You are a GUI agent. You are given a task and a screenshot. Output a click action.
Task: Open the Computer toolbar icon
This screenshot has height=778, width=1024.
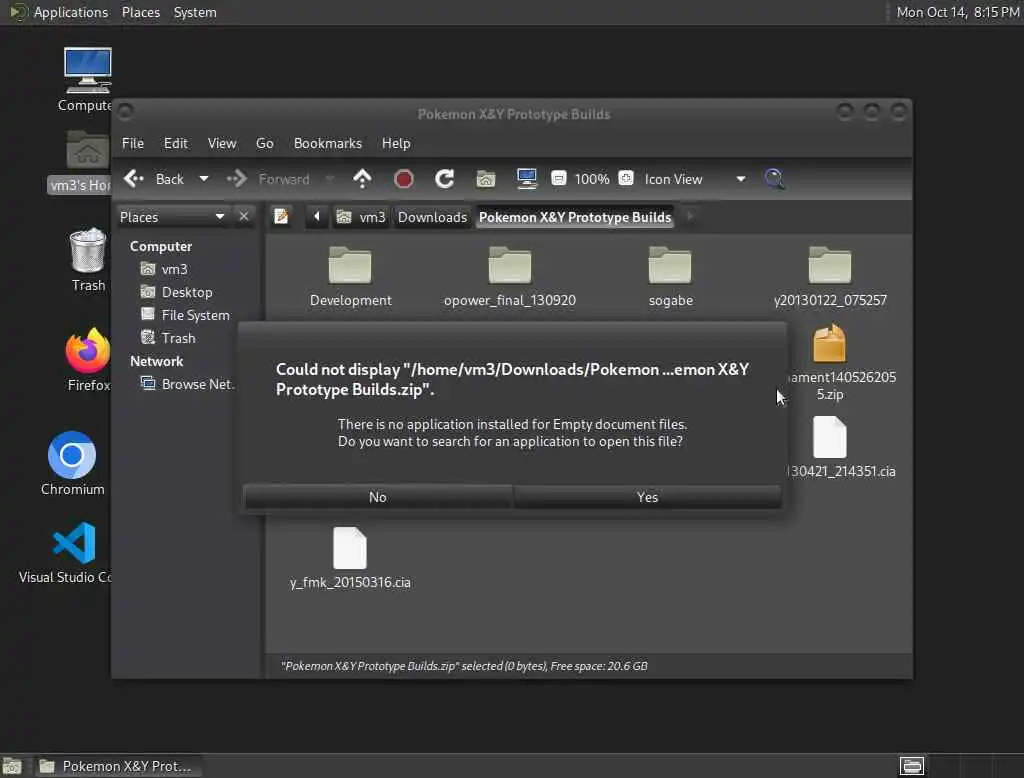(526, 178)
